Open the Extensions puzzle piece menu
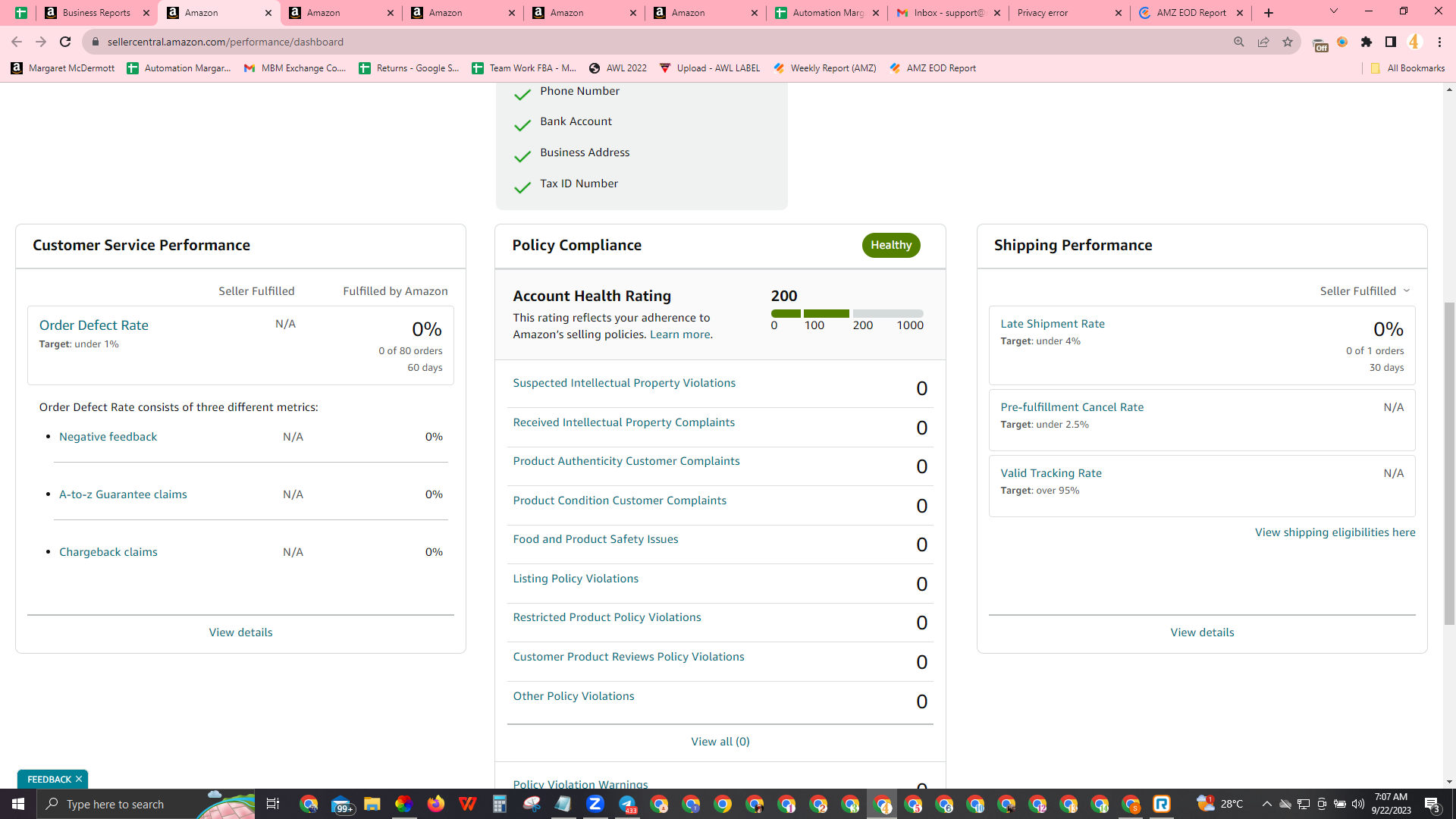 pos(1367,42)
